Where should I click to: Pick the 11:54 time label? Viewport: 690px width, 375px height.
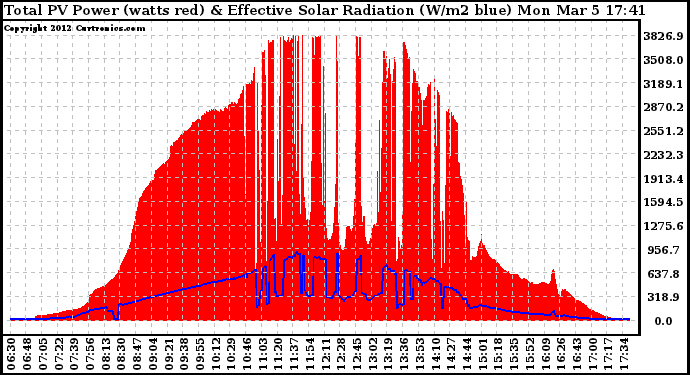pos(310,354)
